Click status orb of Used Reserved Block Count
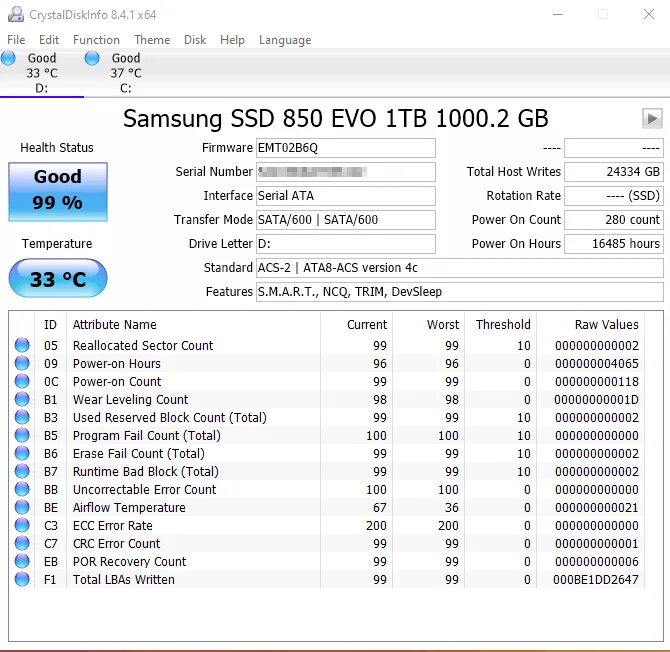 (x=22, y=417)
